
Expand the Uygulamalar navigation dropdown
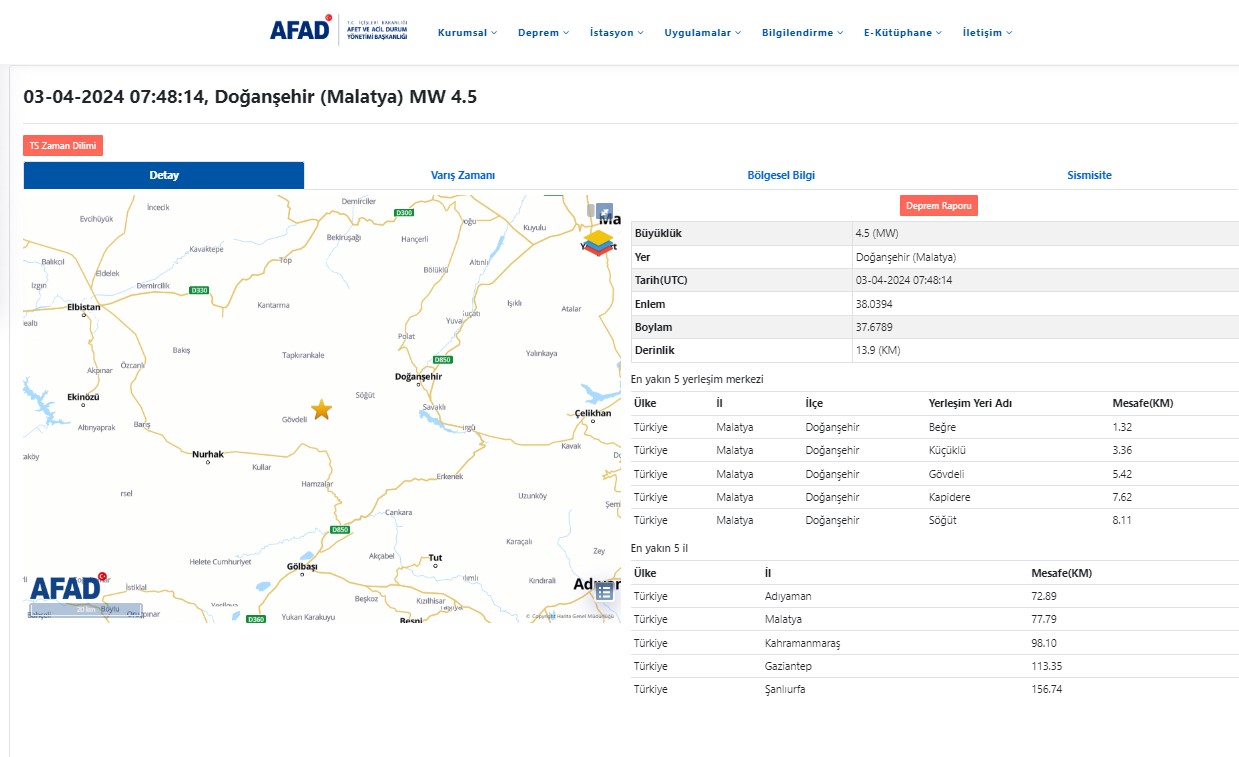[702, 33]
